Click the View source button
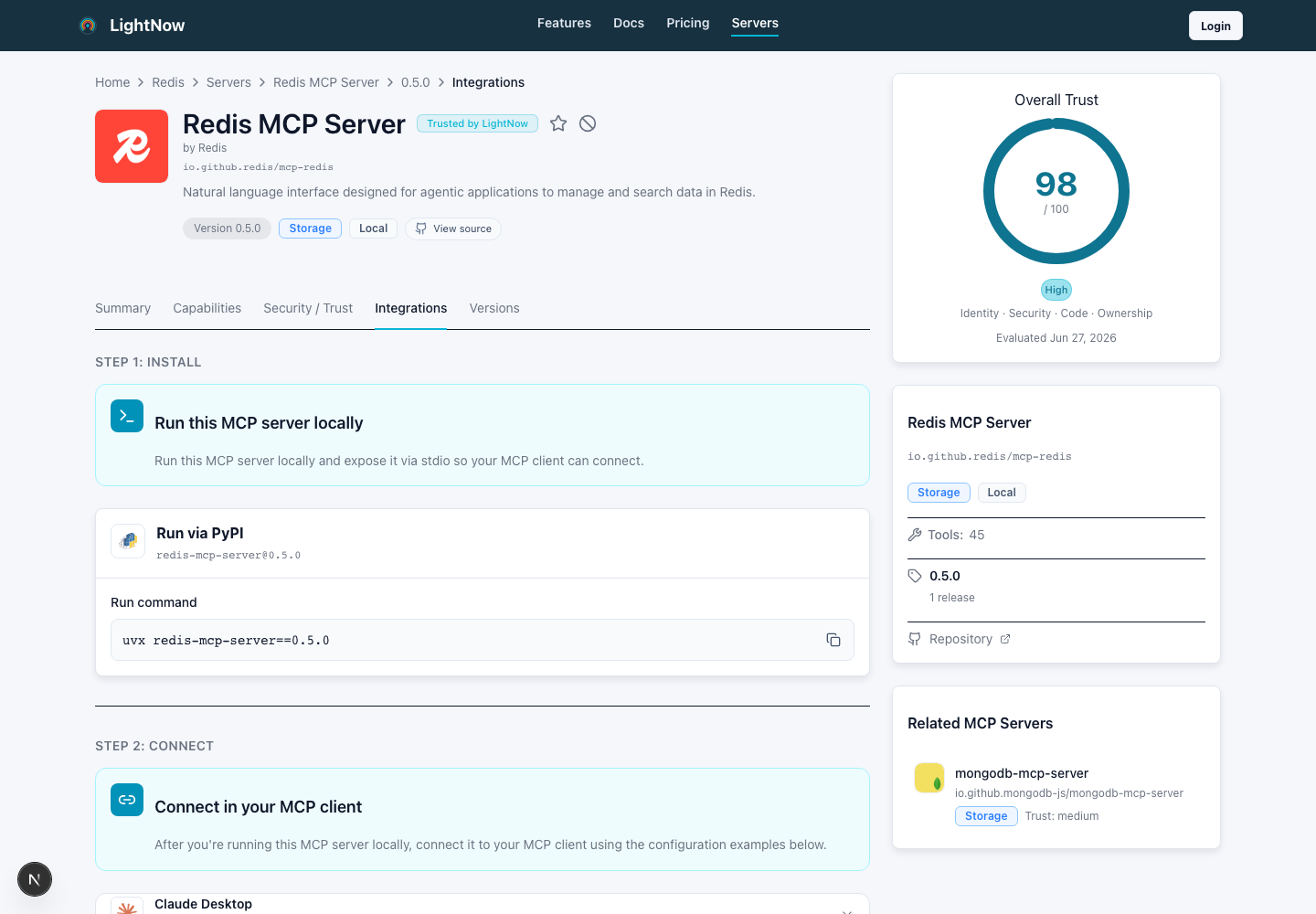 coord(453,228)
